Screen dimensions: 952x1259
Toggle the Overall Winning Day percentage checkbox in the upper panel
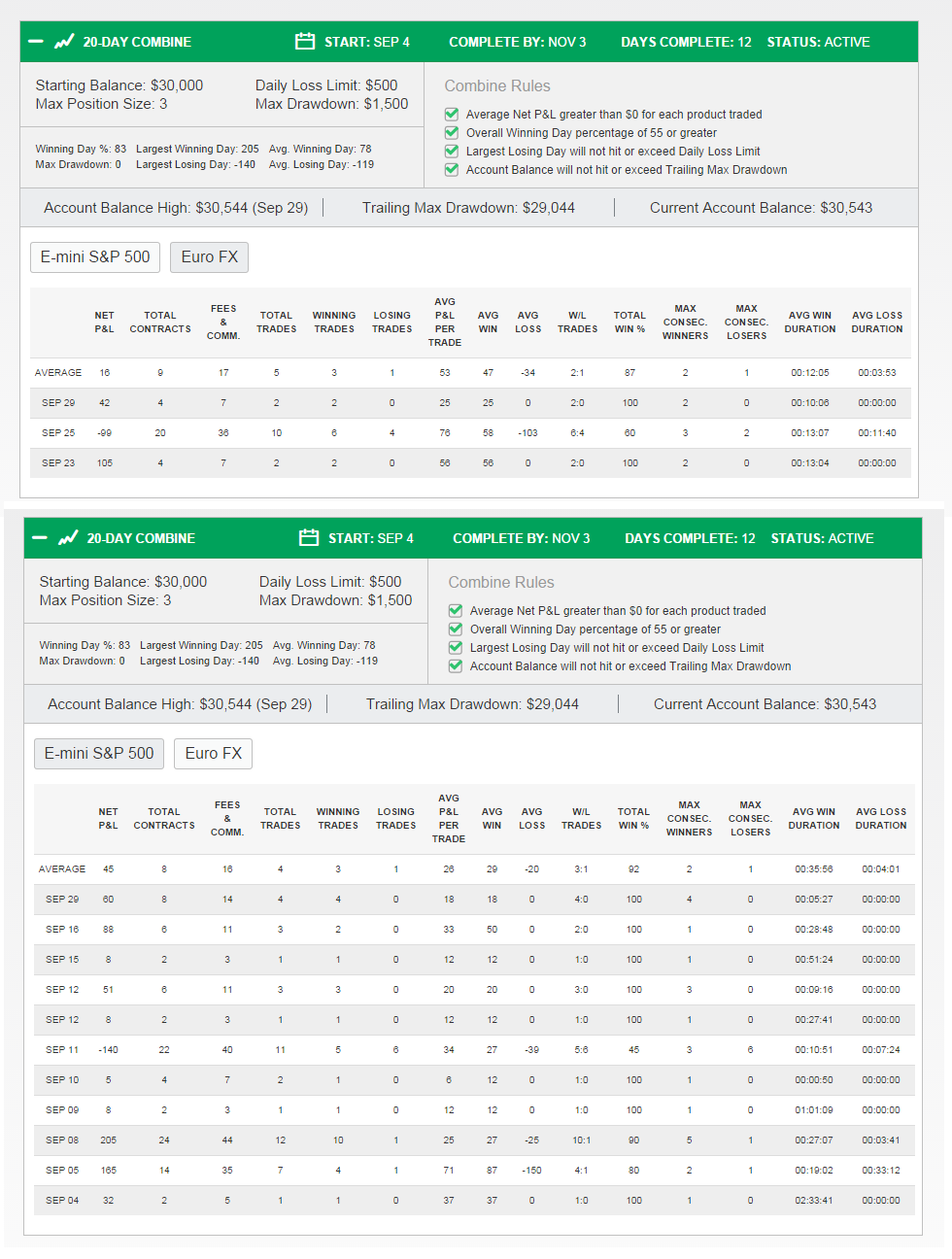pyautogui.click(x=452, y=132)
